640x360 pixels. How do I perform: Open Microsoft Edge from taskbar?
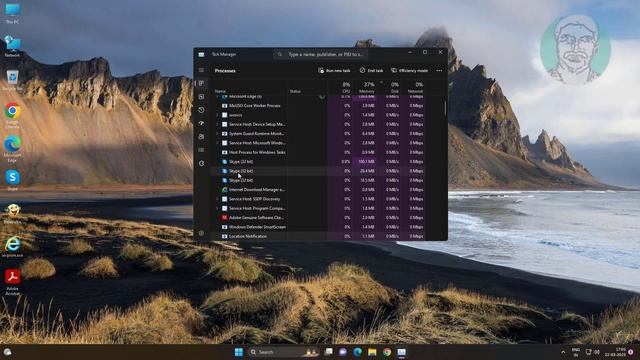358,352
